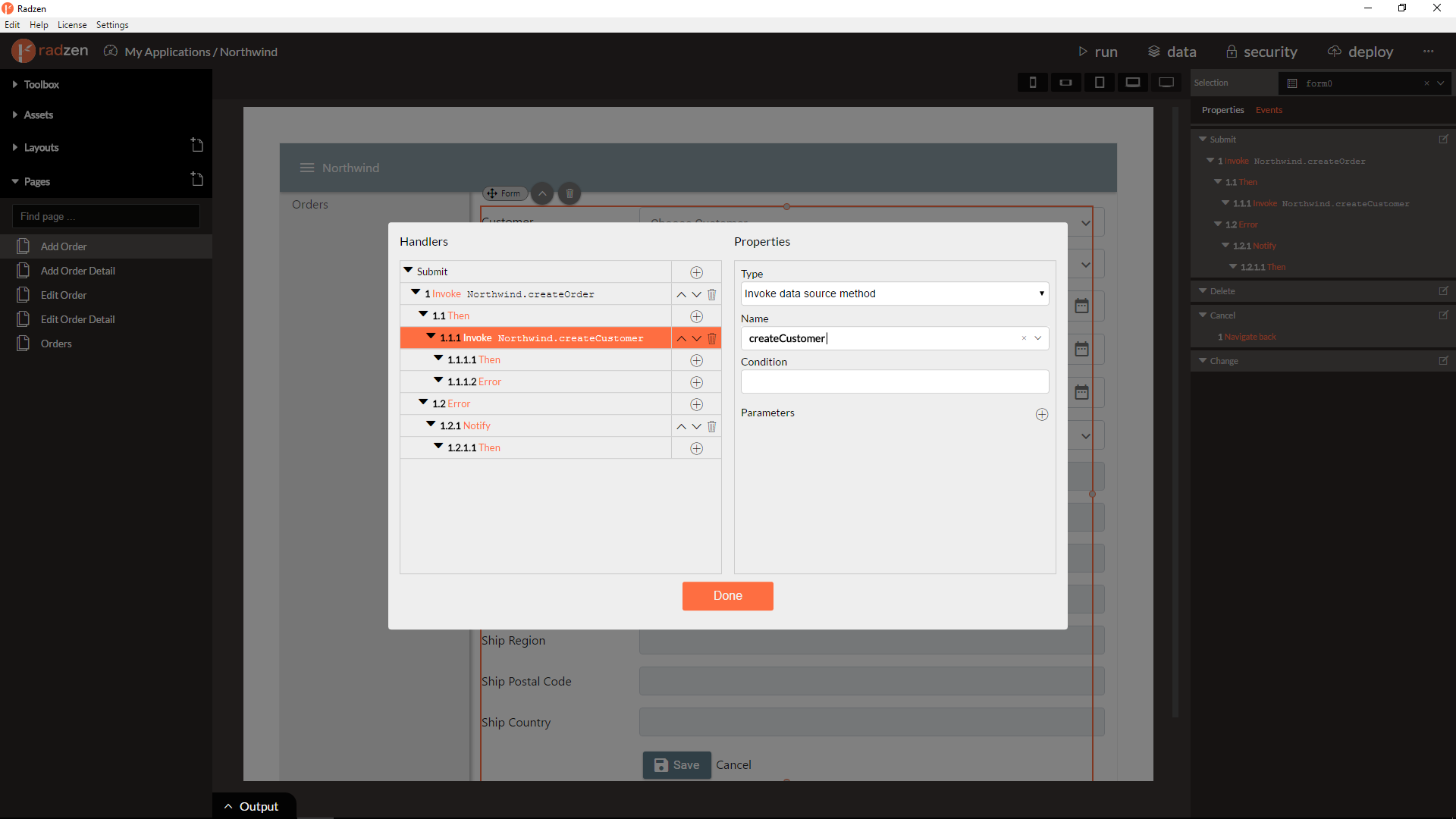Open the Settings menu
Viewport: 1456px width, 819px height.
(111, 24)
